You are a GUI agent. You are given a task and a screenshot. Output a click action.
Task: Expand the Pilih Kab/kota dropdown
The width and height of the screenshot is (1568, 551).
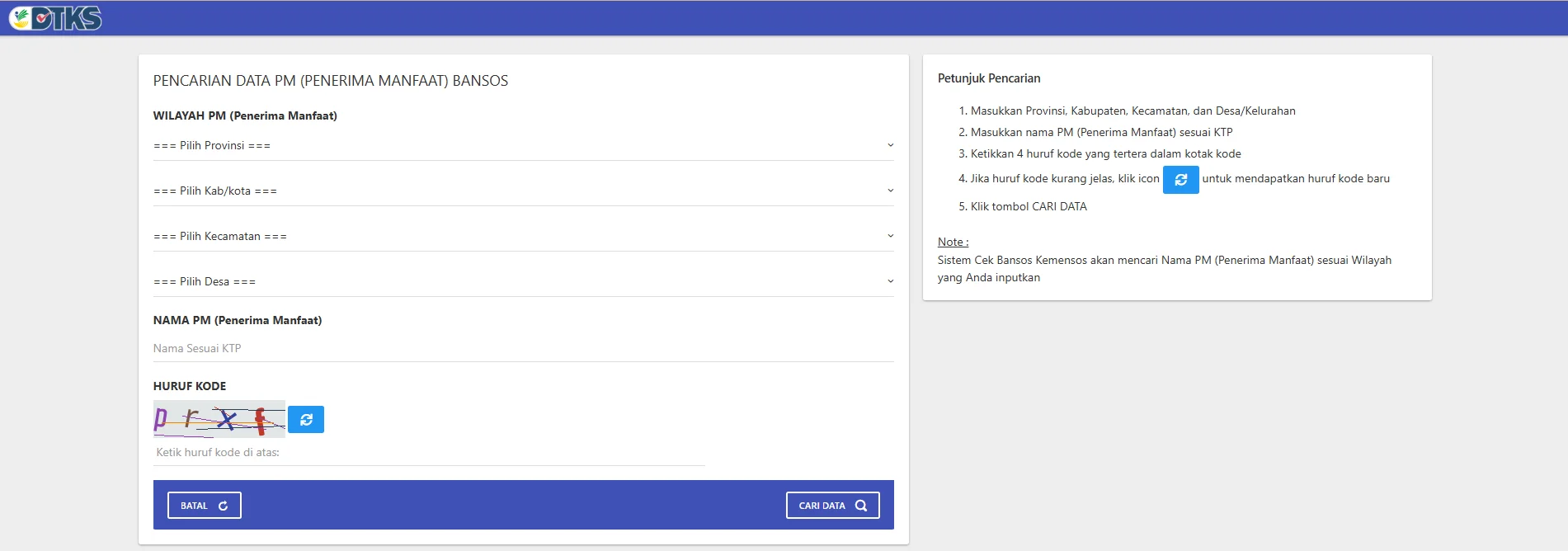[x=523, y=191]
